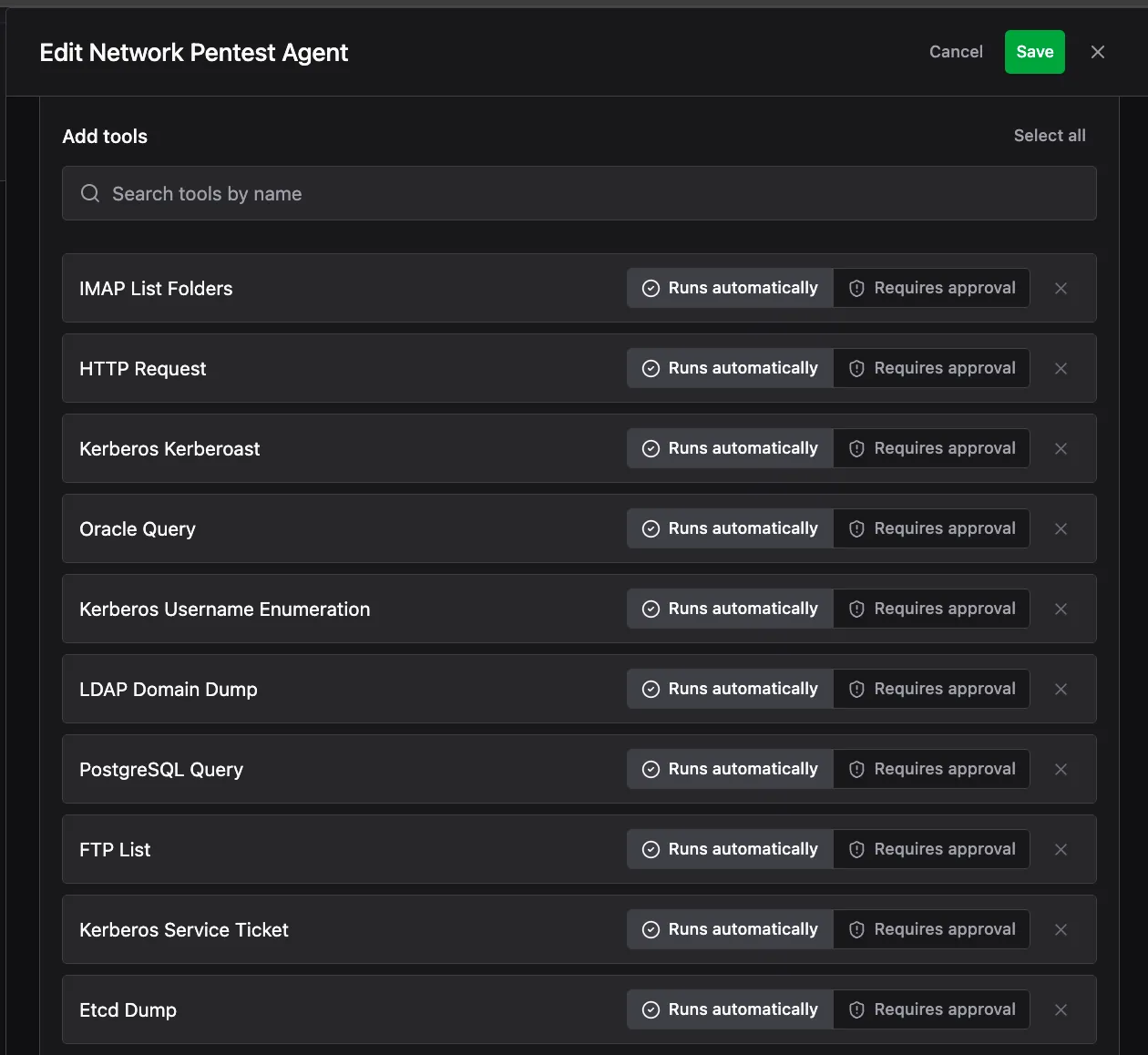
Task: Set Oracle Query to Runs automatically
Action: 731,528
